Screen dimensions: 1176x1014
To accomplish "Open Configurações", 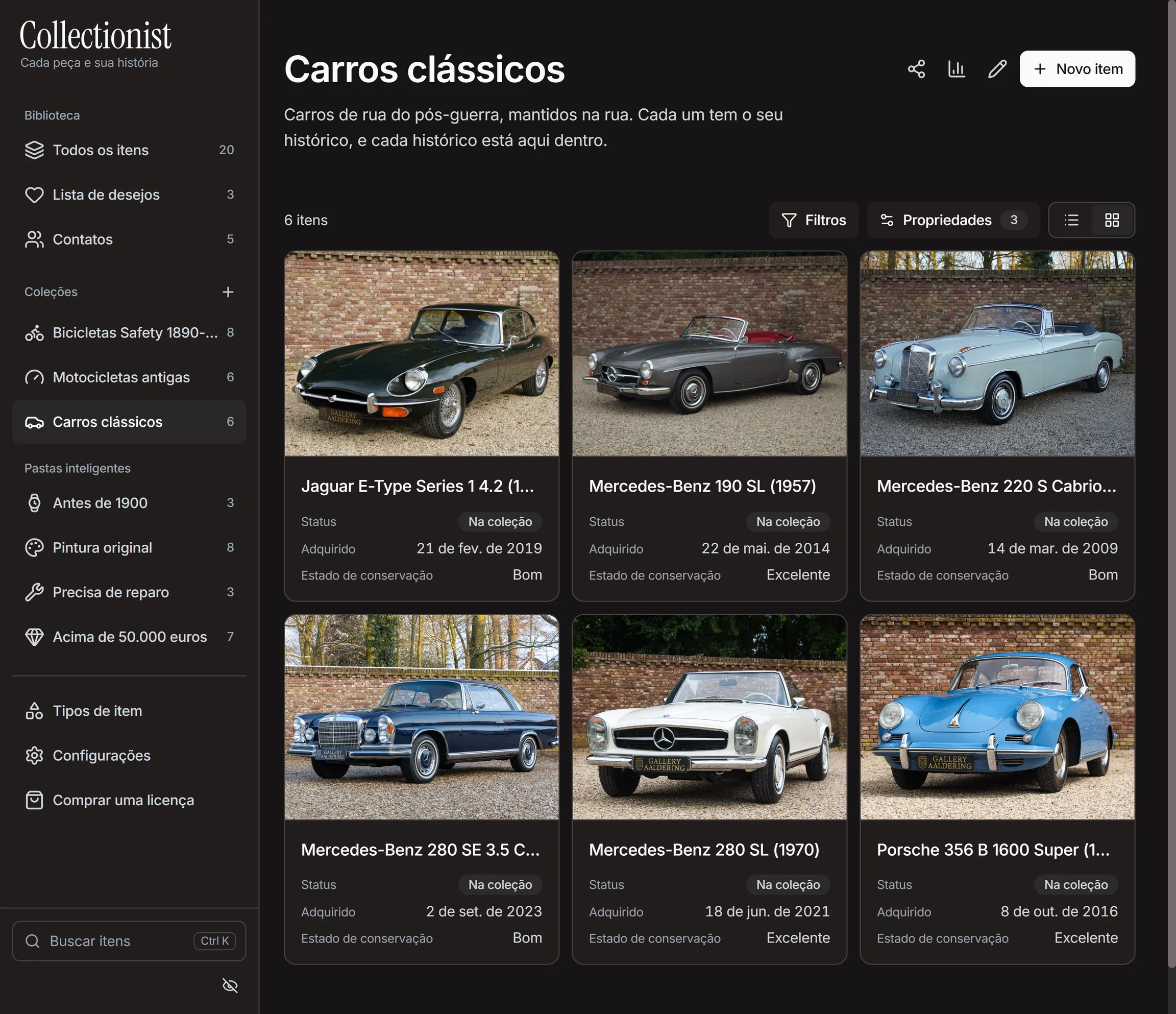I will pyautogui.click(x=130, y=755).
